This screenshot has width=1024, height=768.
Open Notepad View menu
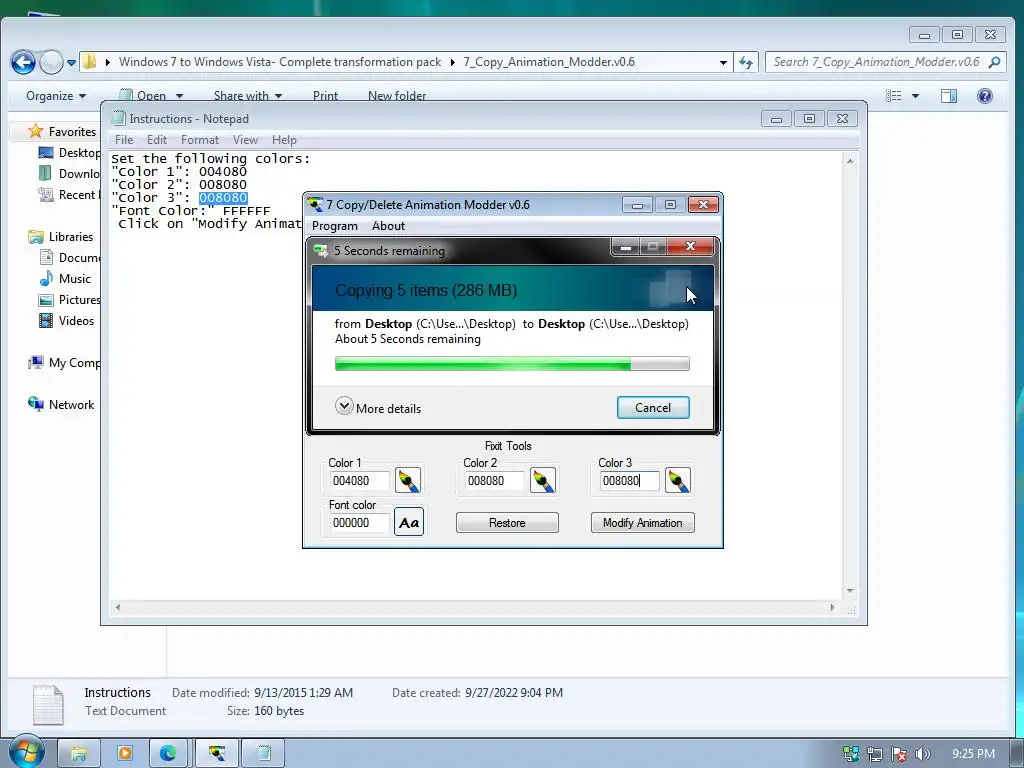246,140
